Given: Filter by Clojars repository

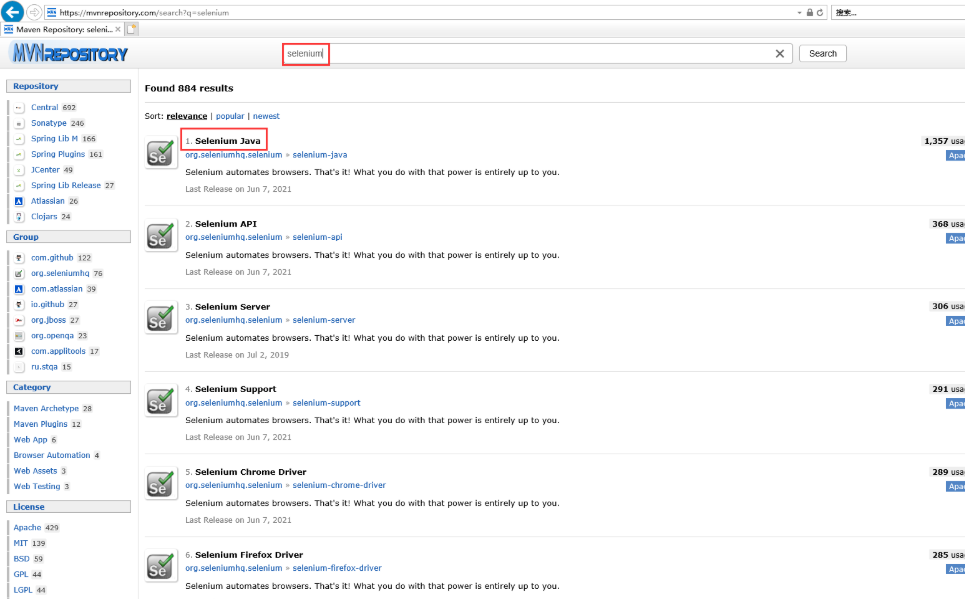Looking at the screenshot, I should tap(44, 217).
